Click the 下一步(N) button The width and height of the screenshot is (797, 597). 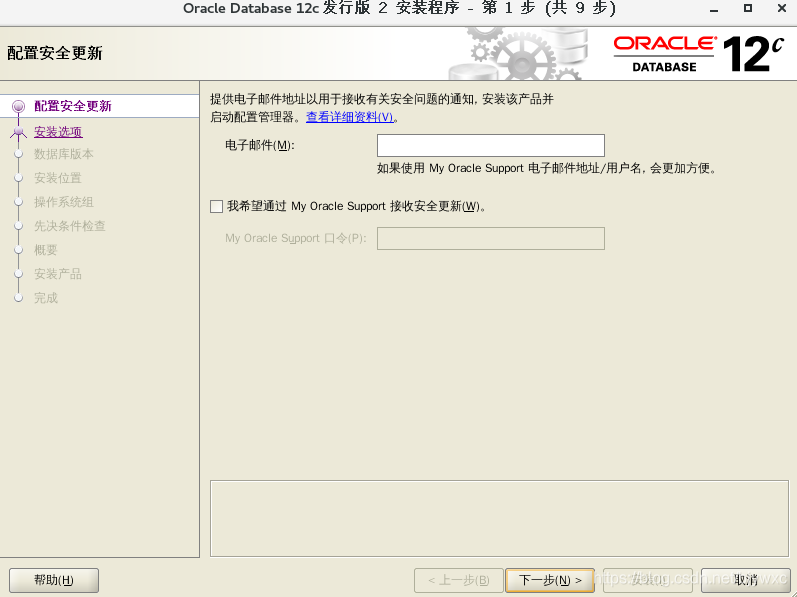tap(550, 580)
